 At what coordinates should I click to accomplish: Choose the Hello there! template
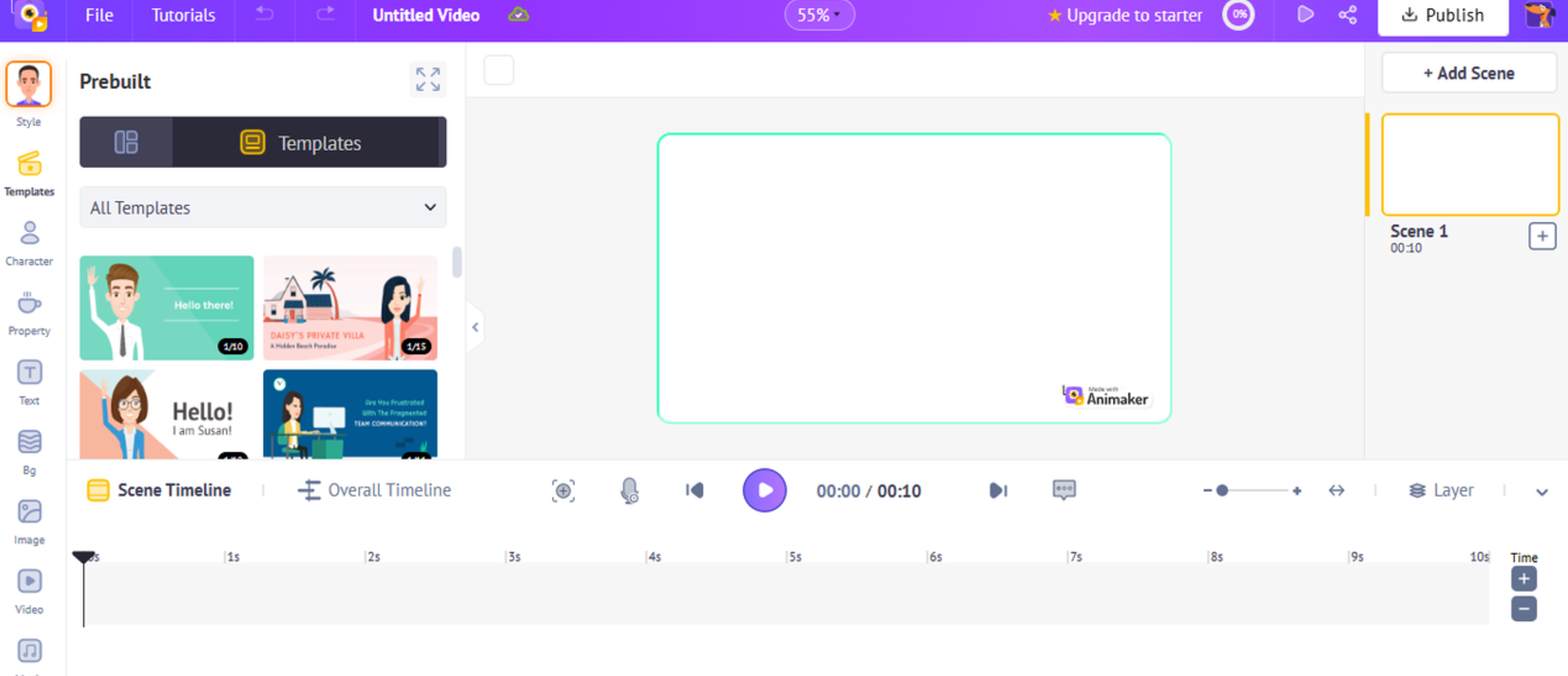(167, 308)
